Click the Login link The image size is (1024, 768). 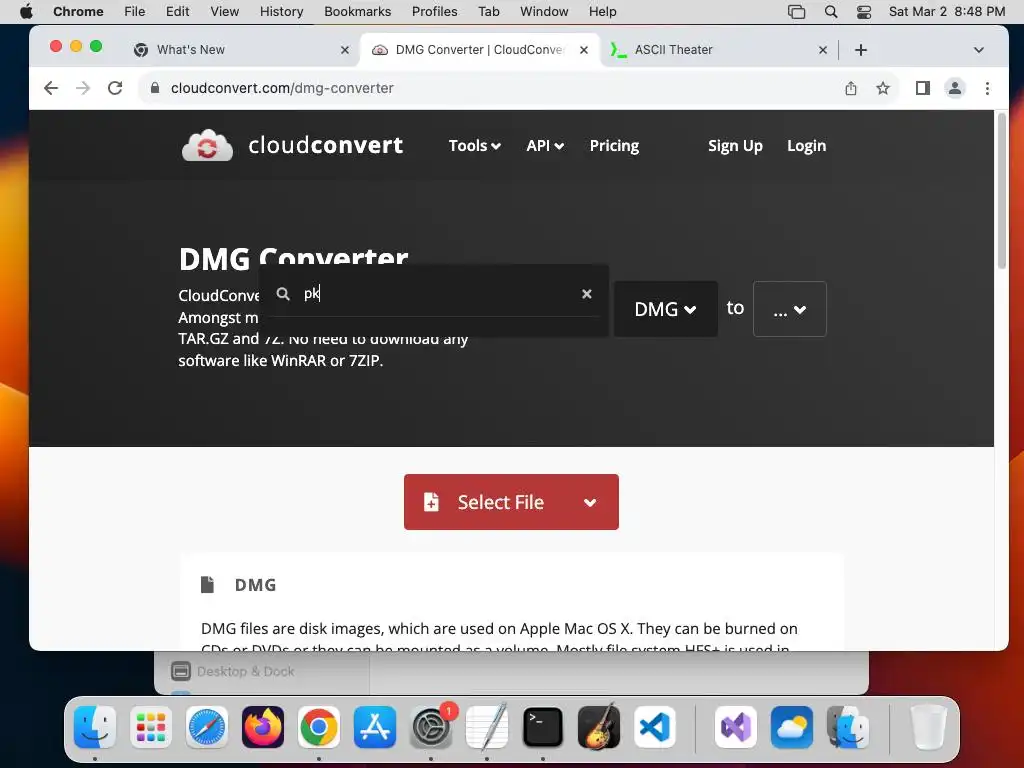point(807,146)
